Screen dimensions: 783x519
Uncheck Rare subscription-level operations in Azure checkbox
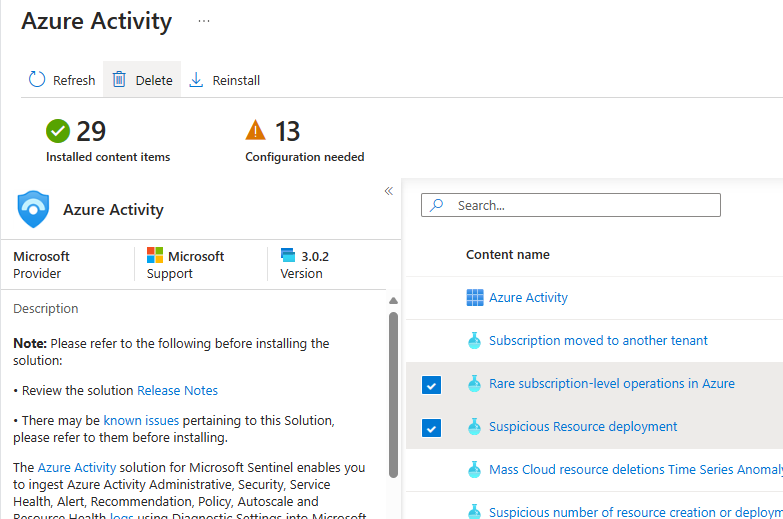tap(431, 384)
